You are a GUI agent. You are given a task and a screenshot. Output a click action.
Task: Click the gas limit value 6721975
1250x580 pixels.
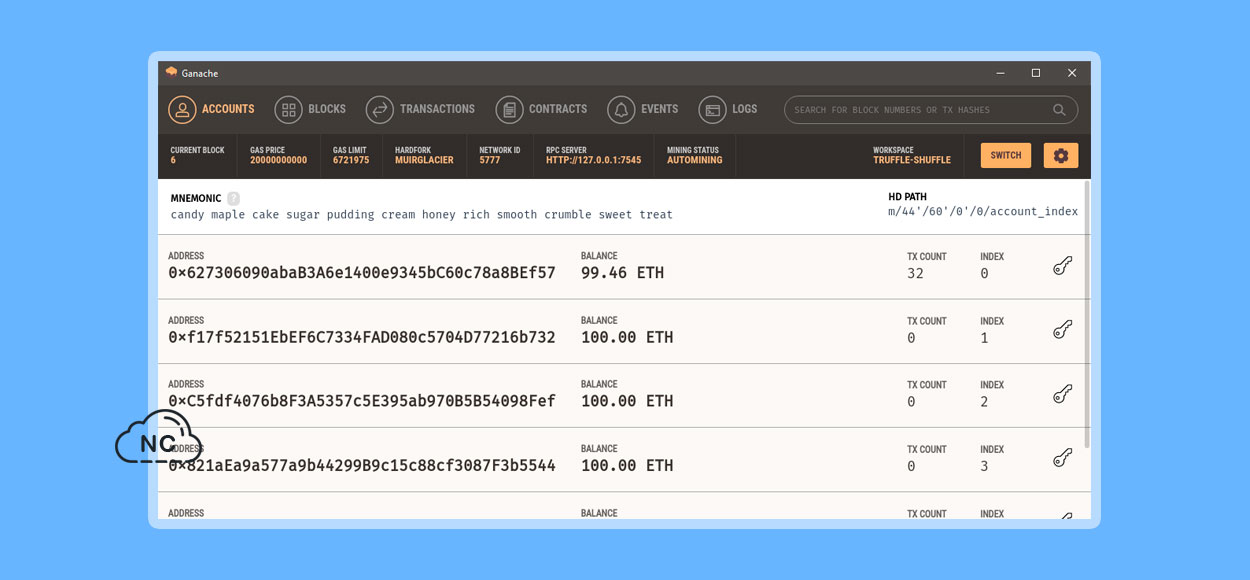(x=351, y=160)
